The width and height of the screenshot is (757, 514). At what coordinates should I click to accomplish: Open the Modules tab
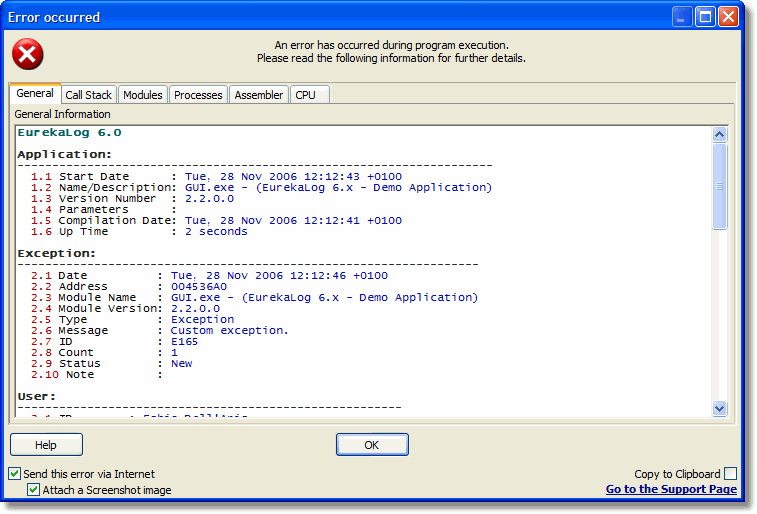142,95
